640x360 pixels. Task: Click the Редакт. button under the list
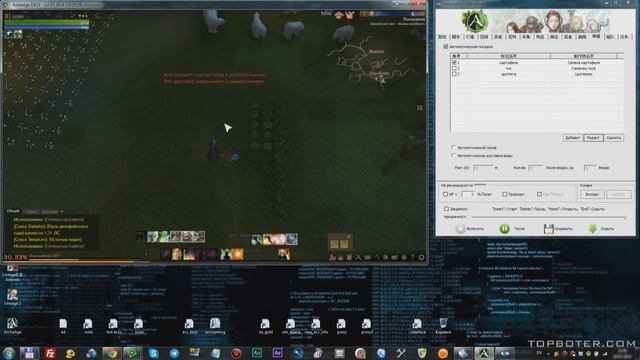pyautogui.click(x=593, y=138)
